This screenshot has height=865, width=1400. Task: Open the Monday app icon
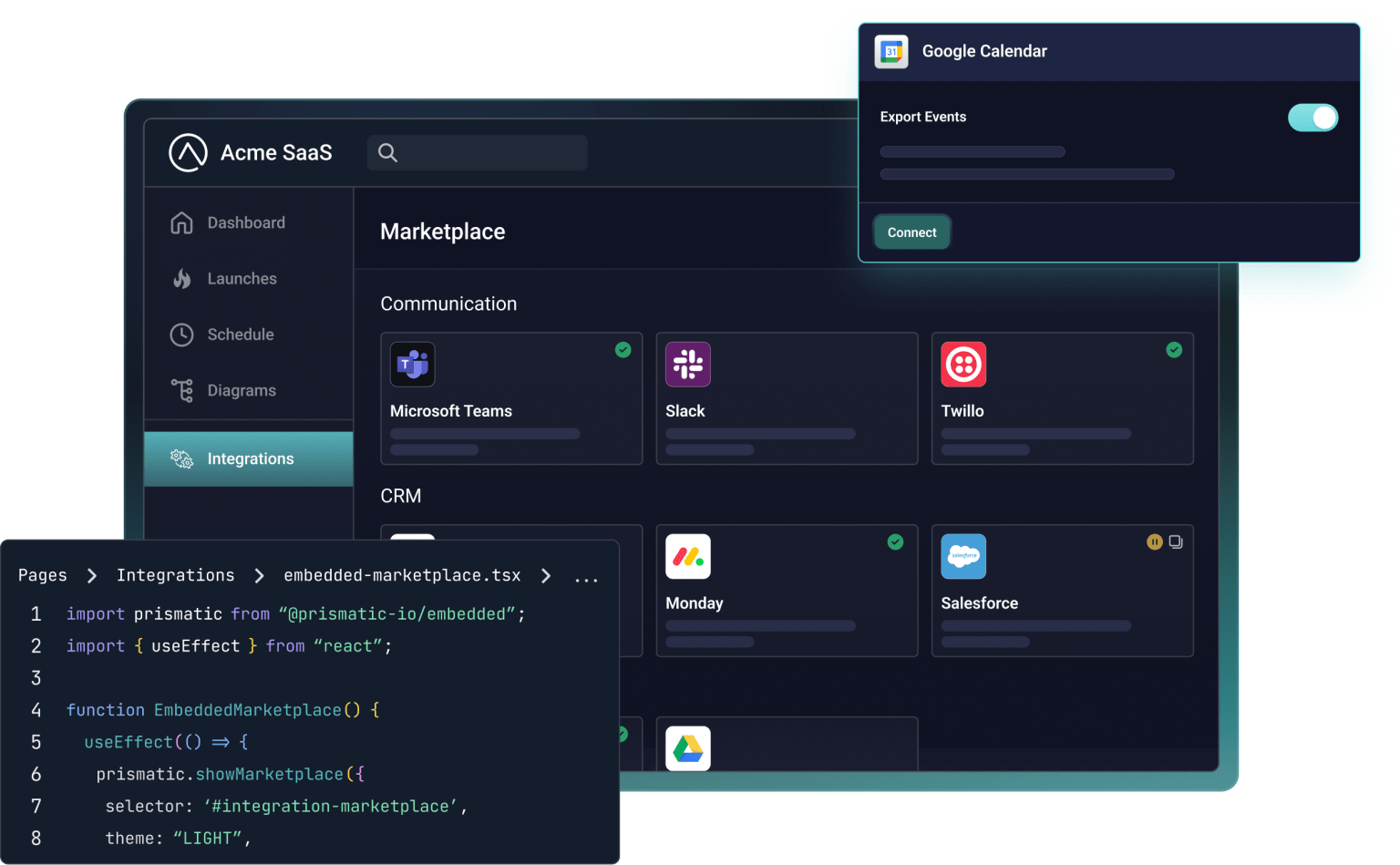tap(688, 557)
